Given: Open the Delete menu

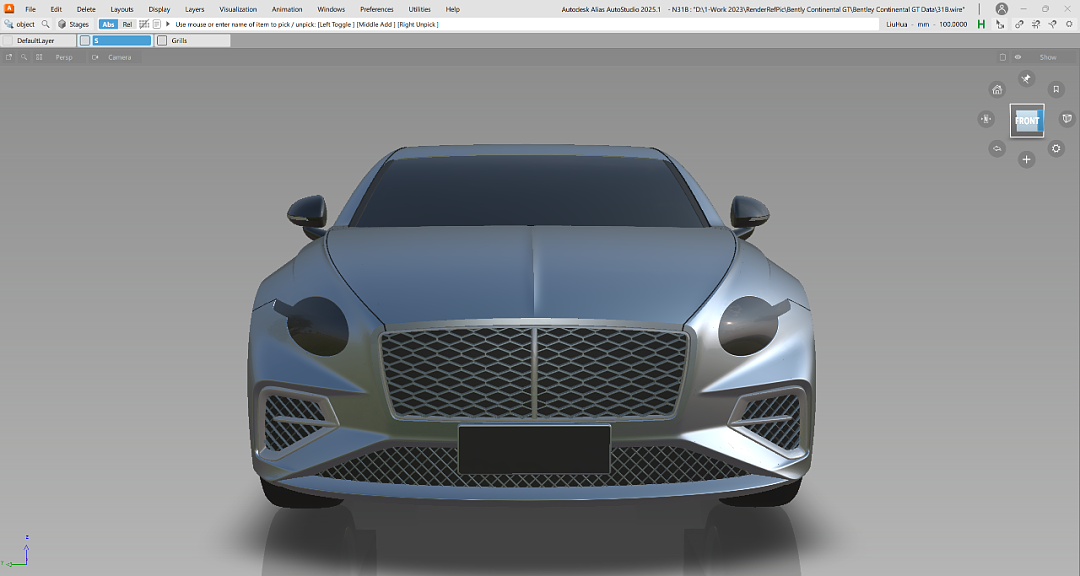Looking at the screenshot, I should 86,10.
